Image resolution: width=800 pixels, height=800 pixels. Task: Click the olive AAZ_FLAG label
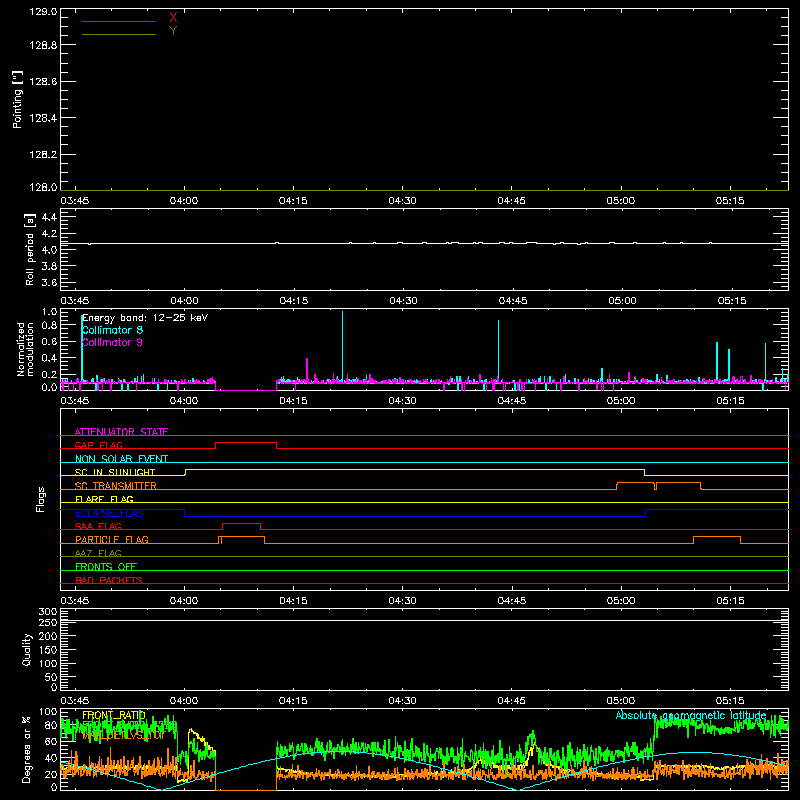pos(98,553)
